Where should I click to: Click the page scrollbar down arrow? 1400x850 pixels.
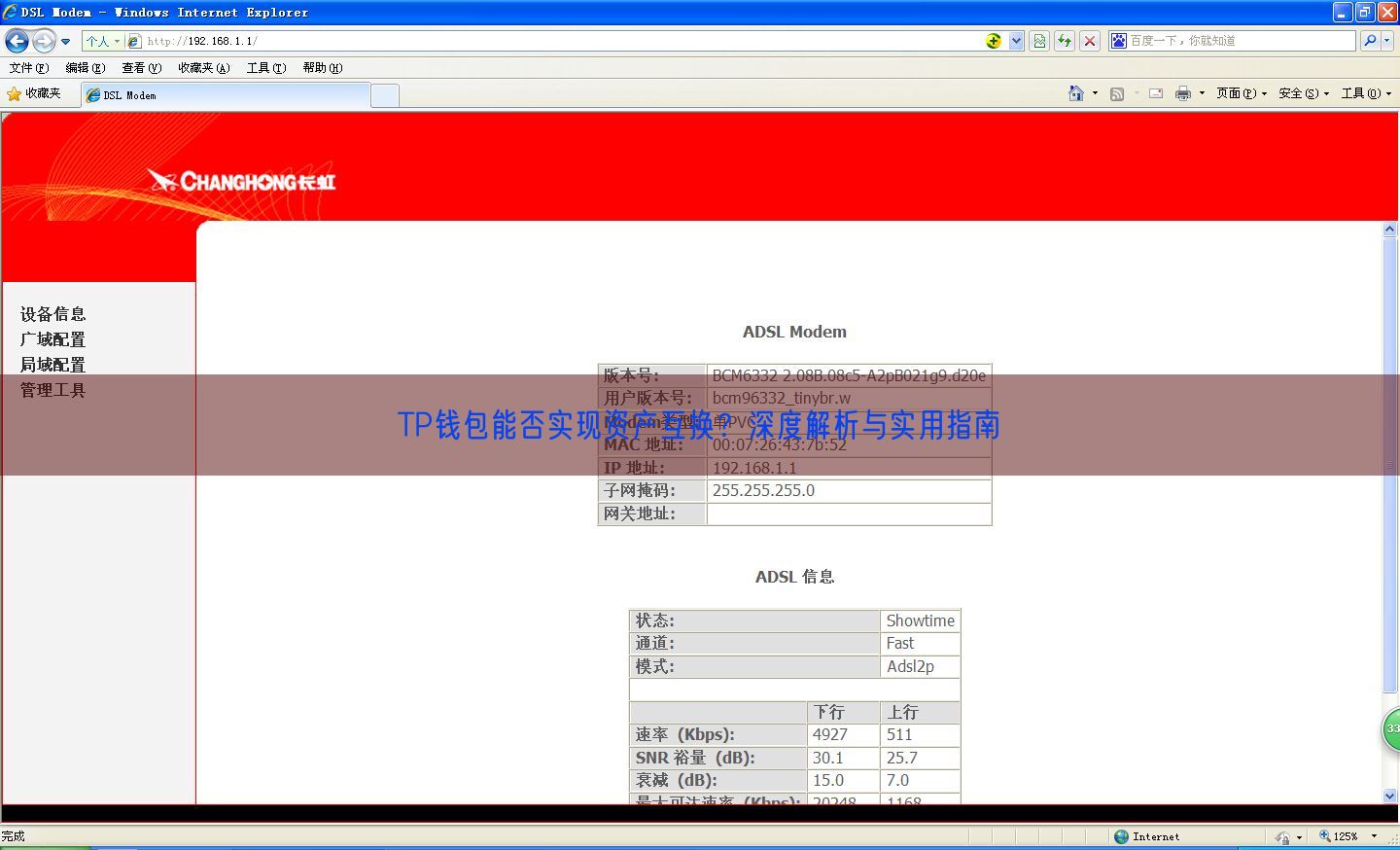coord(1389,796)
